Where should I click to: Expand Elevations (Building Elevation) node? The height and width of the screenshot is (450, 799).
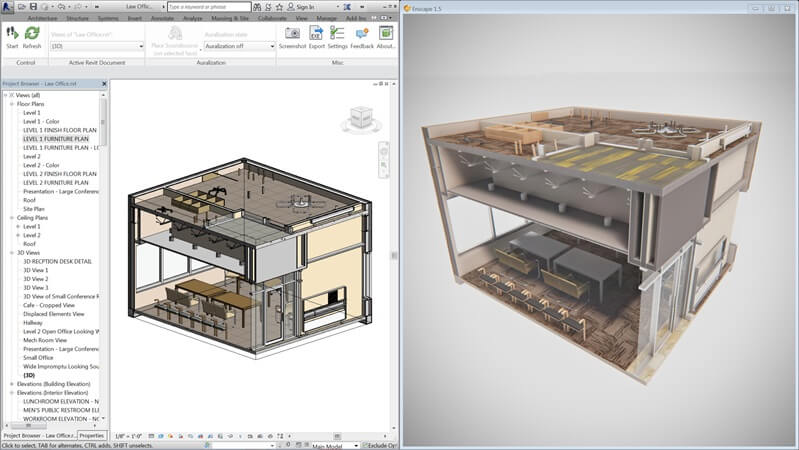coord(12,384)
